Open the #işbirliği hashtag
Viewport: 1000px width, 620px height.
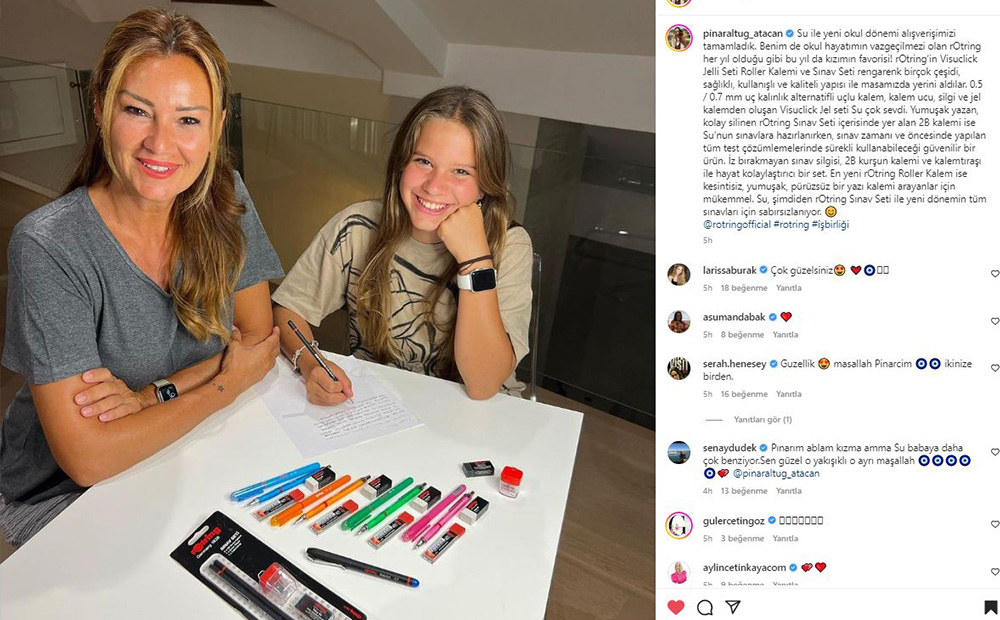pyautogui.click(x=830, y=225)
